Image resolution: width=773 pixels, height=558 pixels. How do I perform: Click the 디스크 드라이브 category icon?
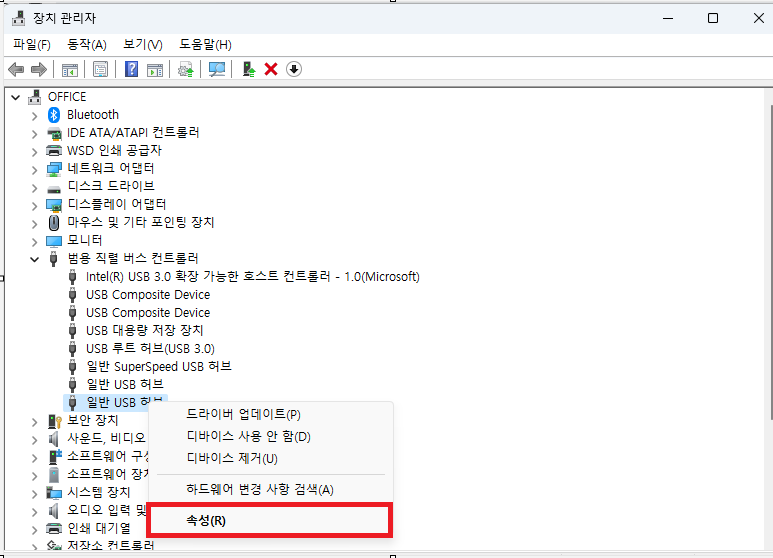point(54,189)
